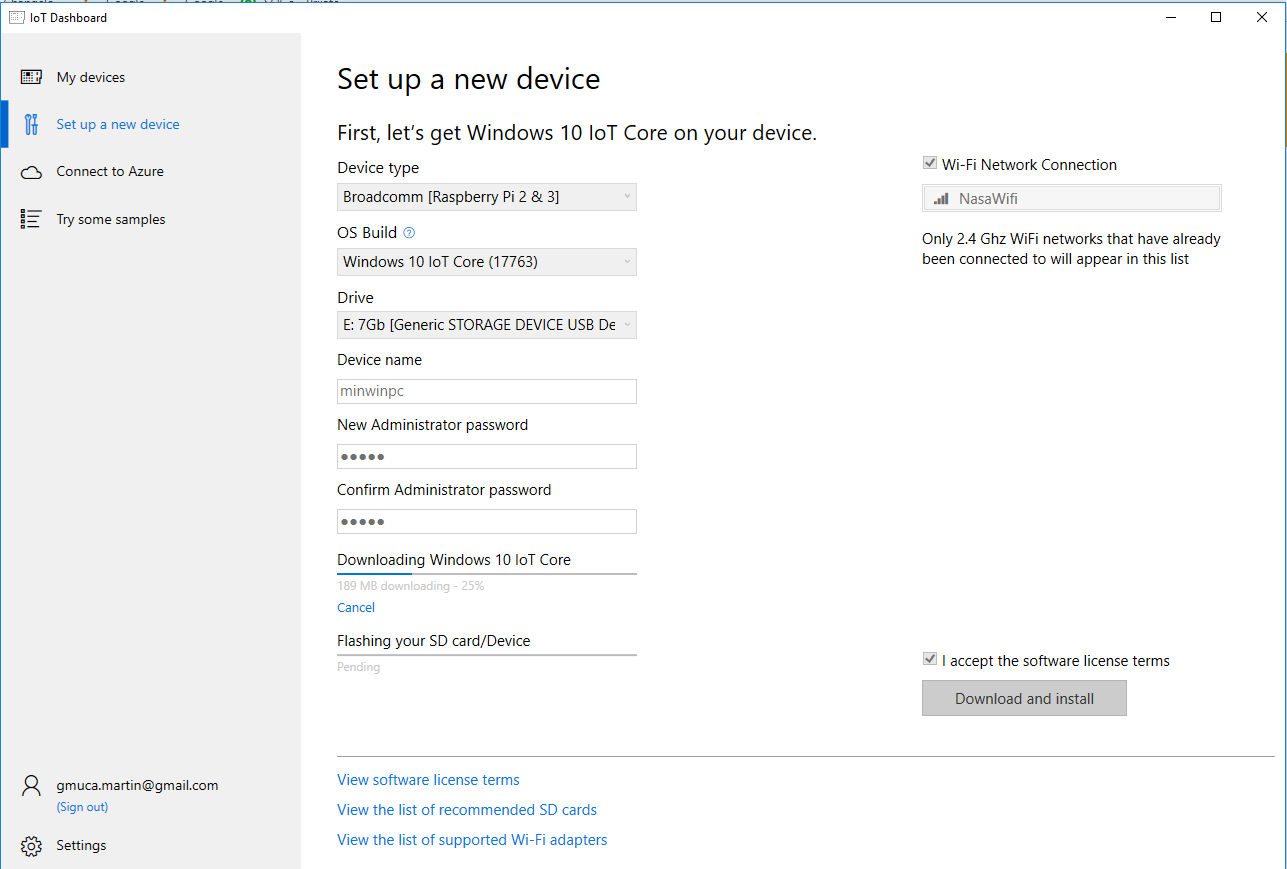Select the NasaWifi network entry

coord(1071,198)
